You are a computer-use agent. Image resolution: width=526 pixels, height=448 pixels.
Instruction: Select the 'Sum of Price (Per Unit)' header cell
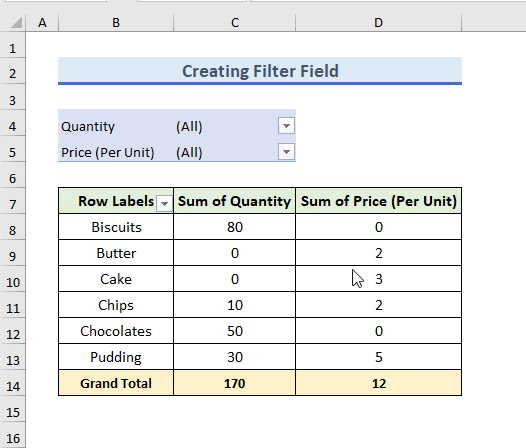(378, 201)
